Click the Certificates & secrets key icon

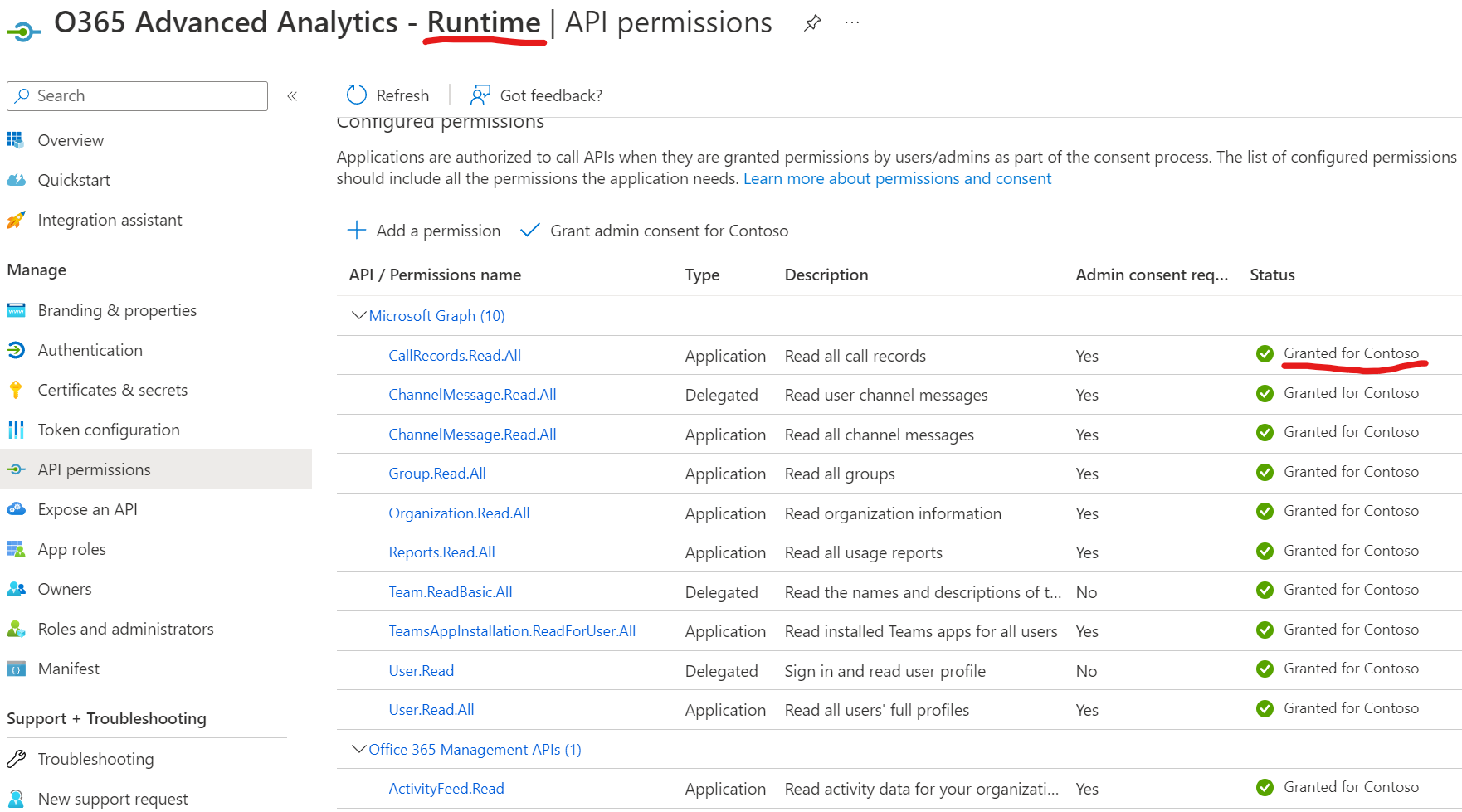[16, 390]
